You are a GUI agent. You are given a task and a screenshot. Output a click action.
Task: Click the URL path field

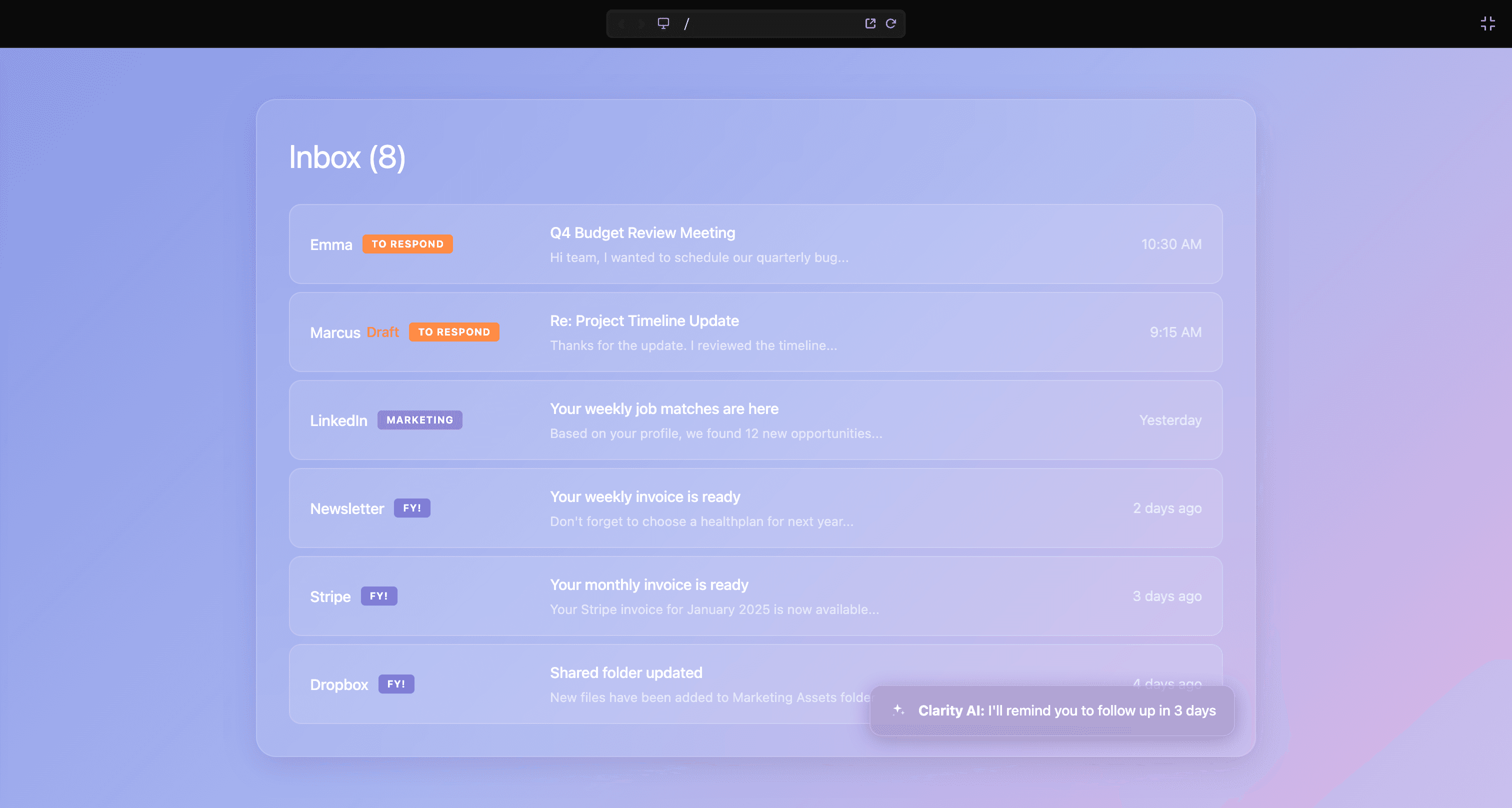pos(763,23)
